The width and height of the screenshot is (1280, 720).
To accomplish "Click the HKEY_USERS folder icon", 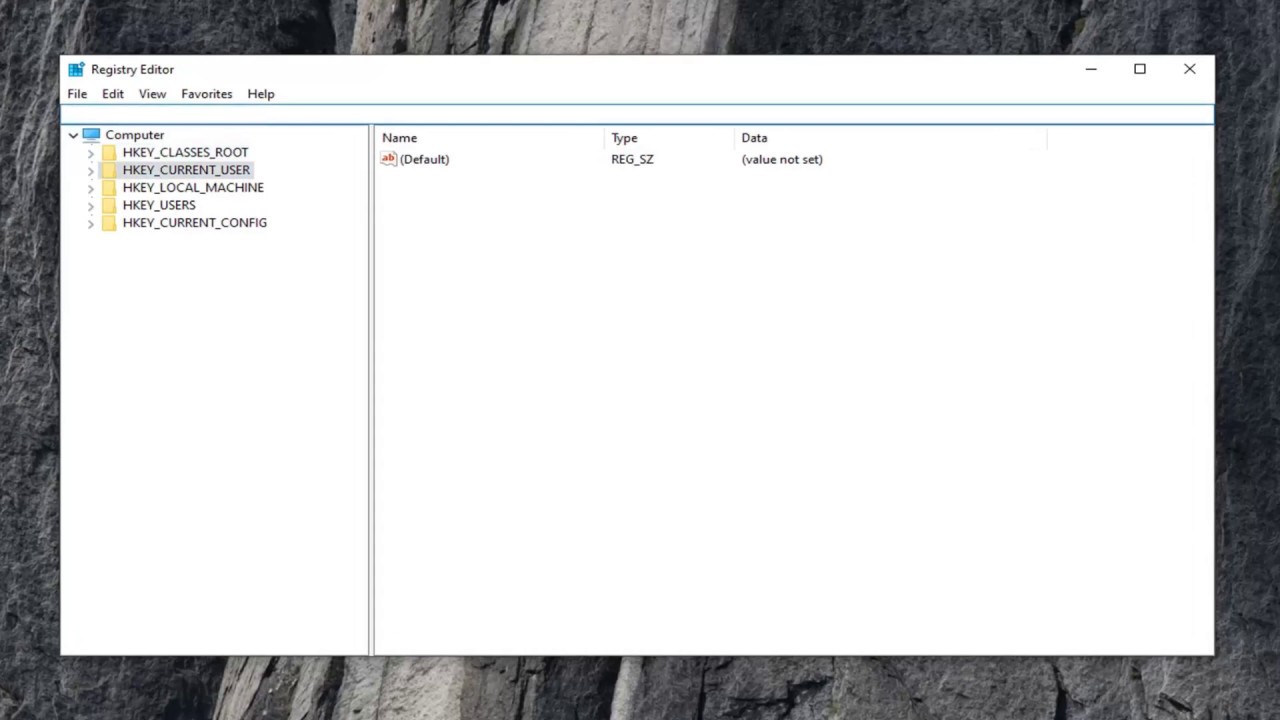I will (109, 205).
